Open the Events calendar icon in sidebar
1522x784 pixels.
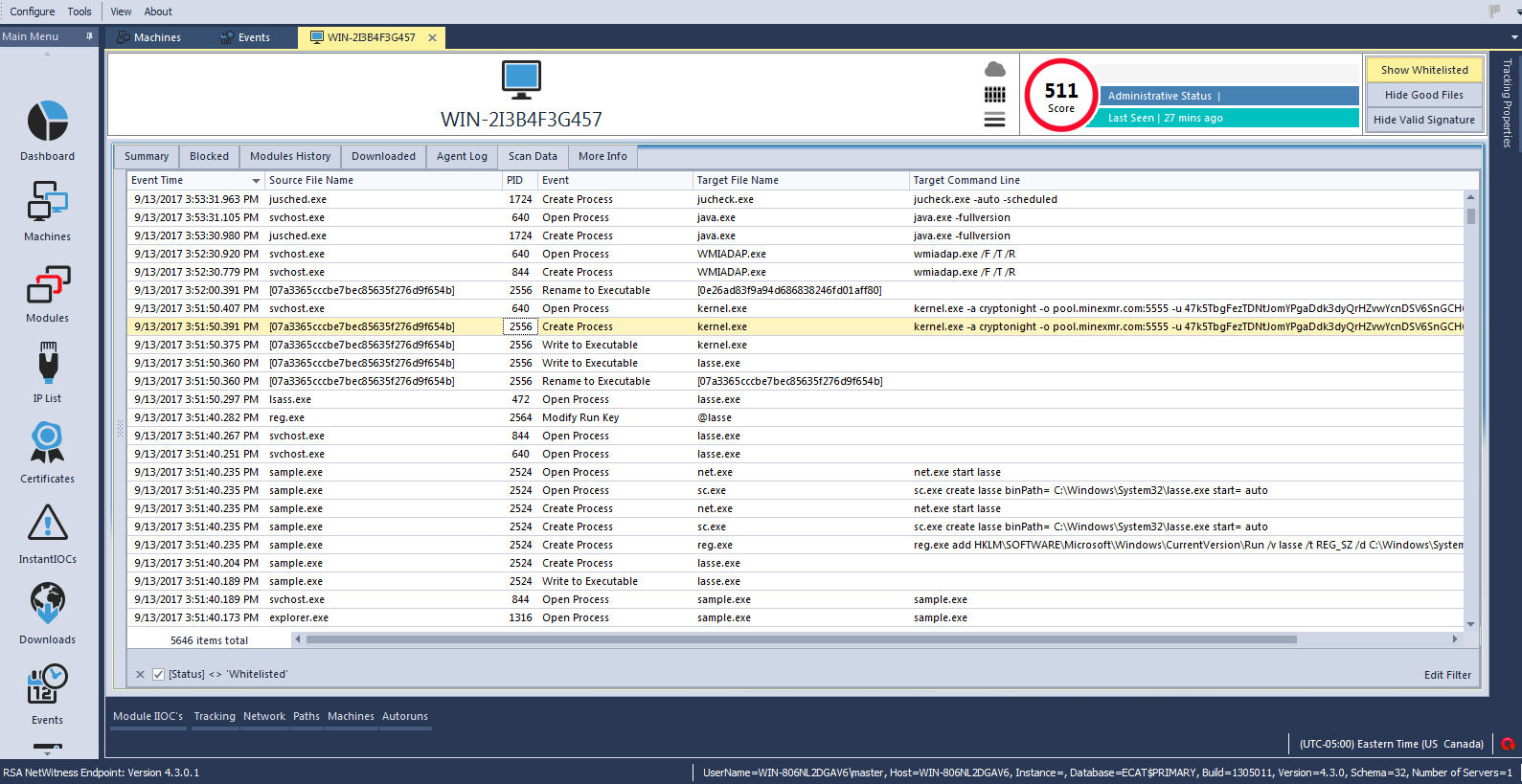click(47, 685)
